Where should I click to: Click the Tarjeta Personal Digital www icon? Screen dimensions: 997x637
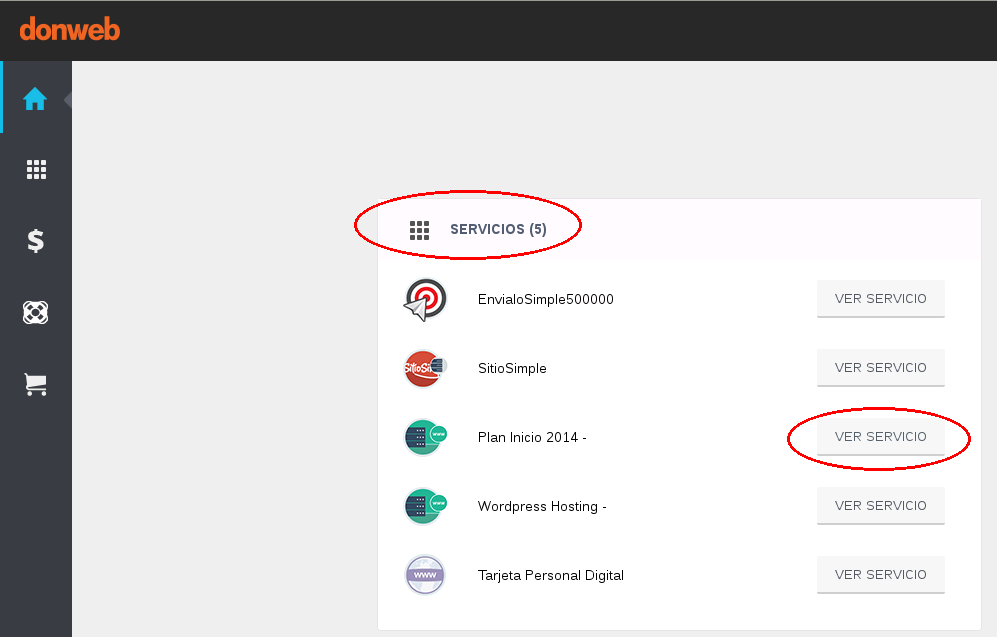425,575
